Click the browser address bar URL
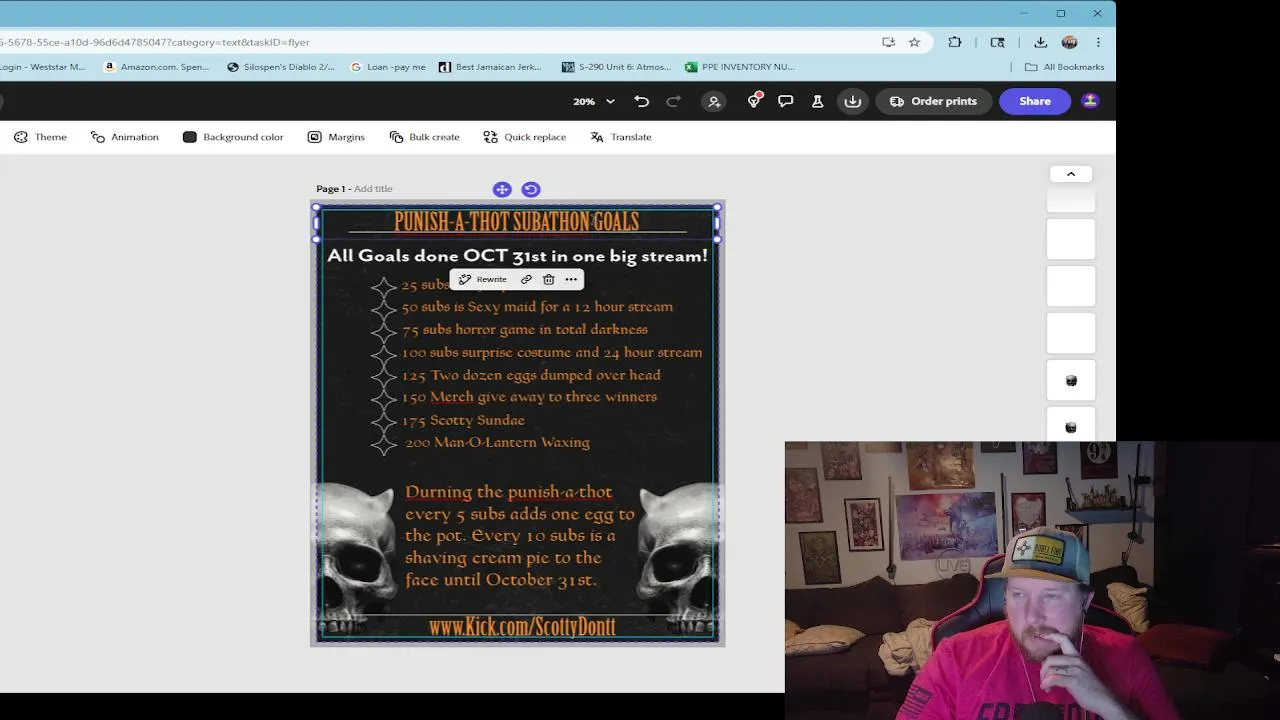1280x720 pixels. (x=155, y=42)
